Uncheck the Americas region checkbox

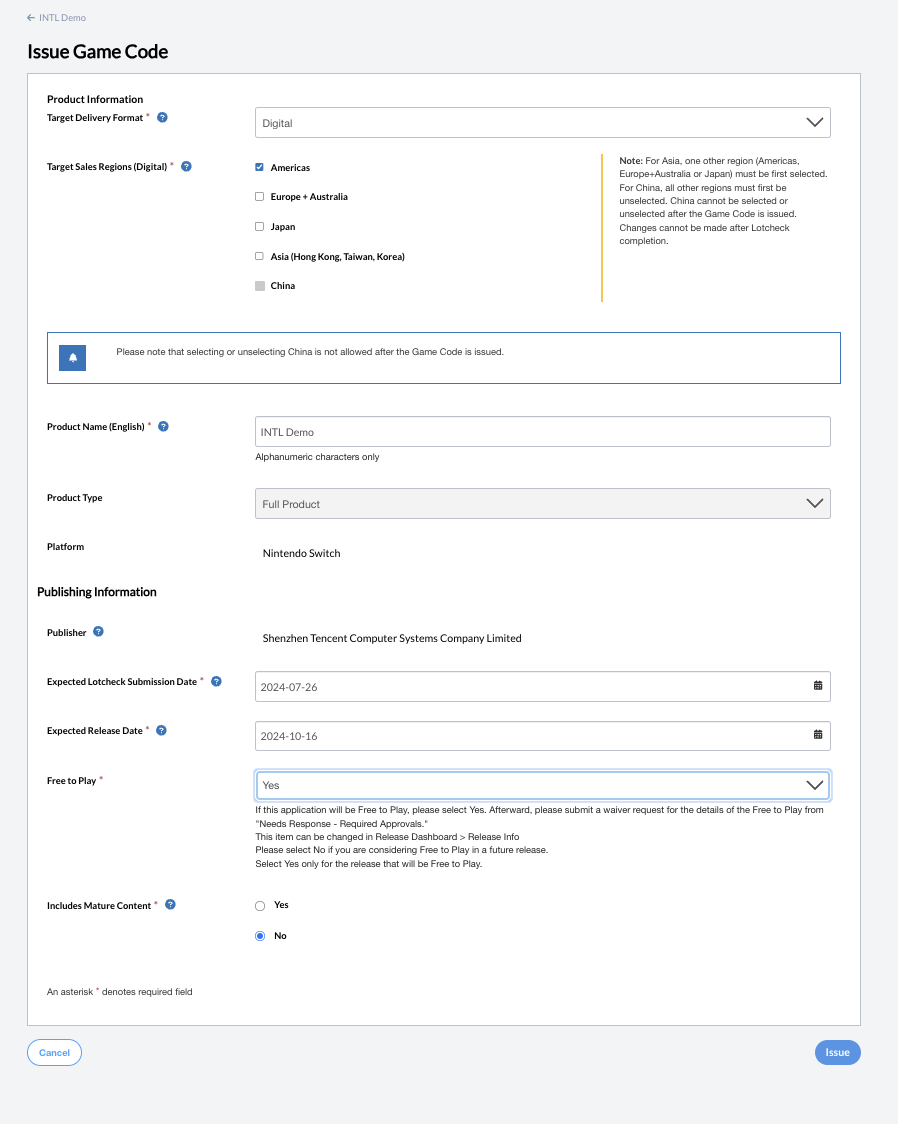260,168
